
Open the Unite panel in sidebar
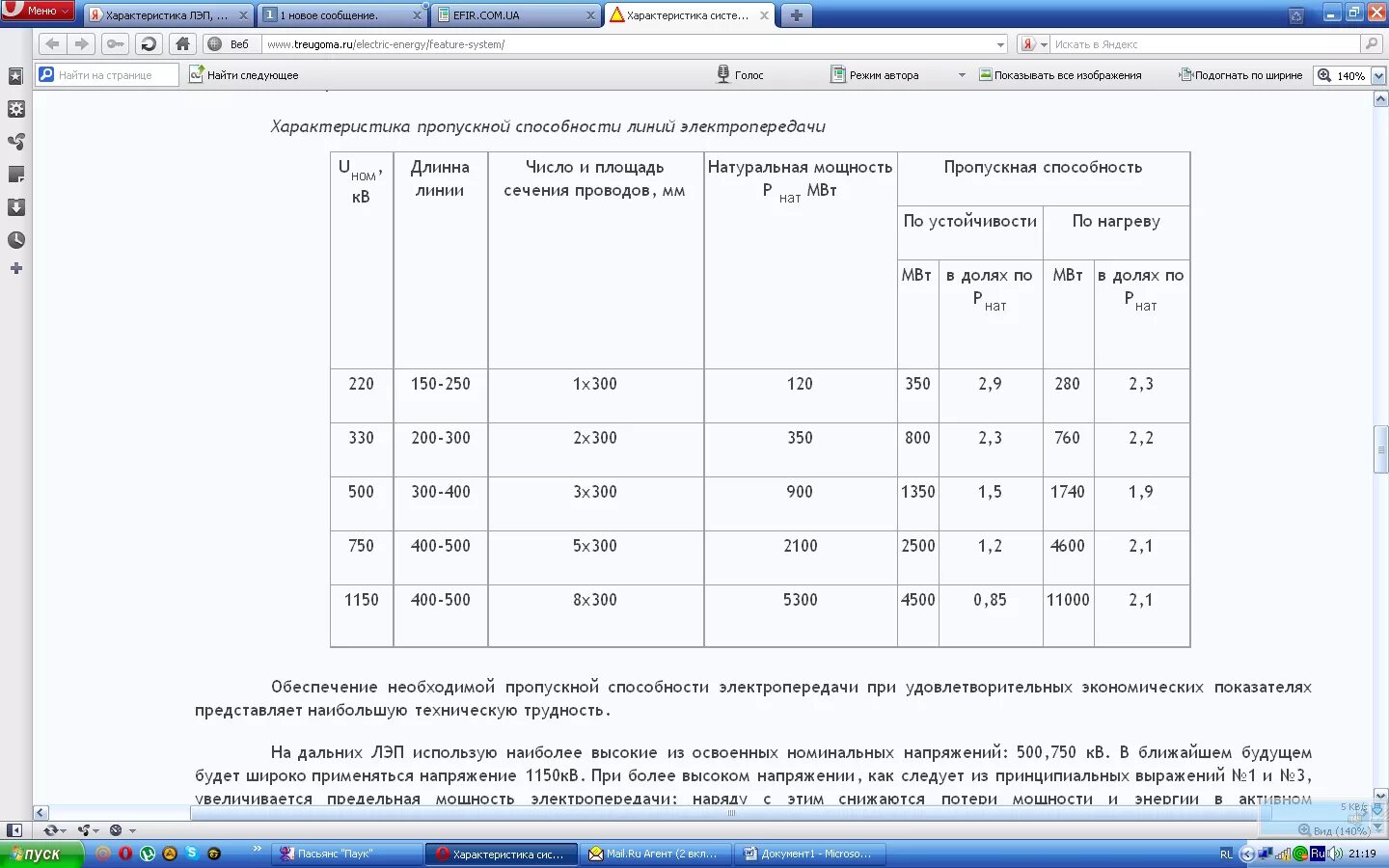click(x=15, y=142)
